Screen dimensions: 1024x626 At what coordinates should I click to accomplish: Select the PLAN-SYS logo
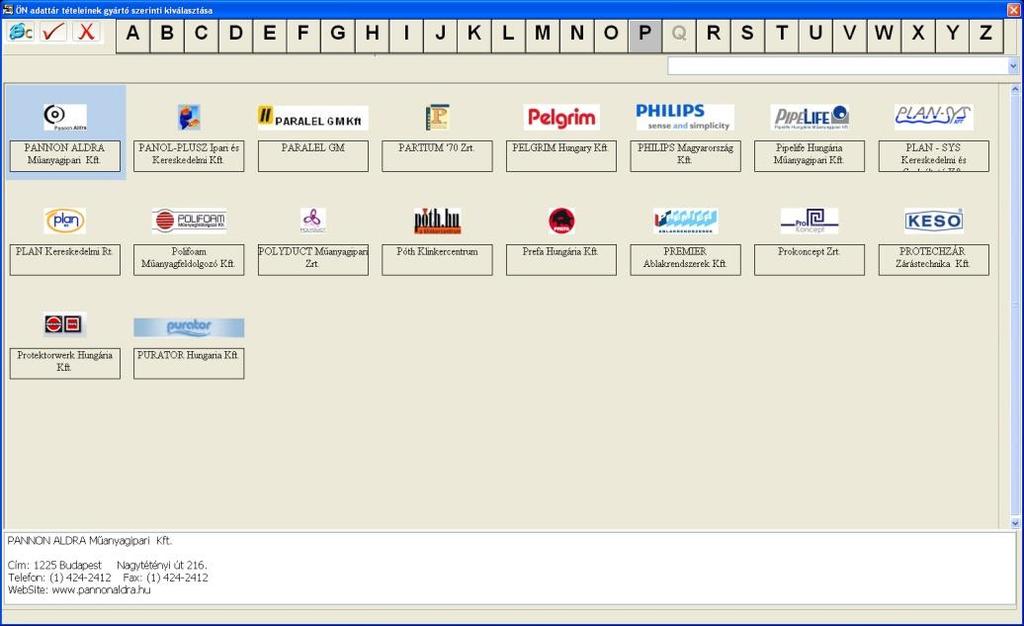tap(933, 117)
